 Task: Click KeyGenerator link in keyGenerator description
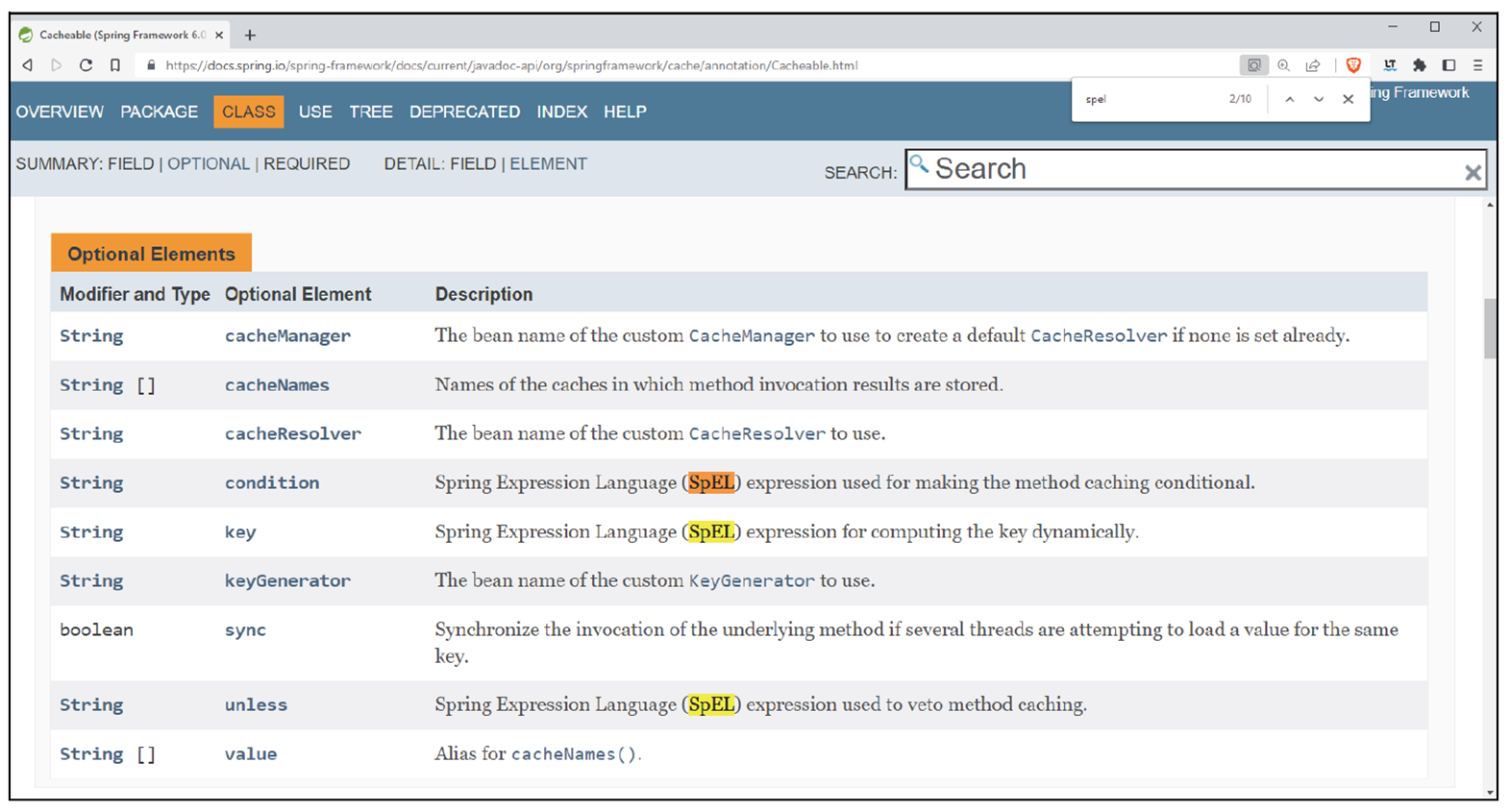[752, 580]
